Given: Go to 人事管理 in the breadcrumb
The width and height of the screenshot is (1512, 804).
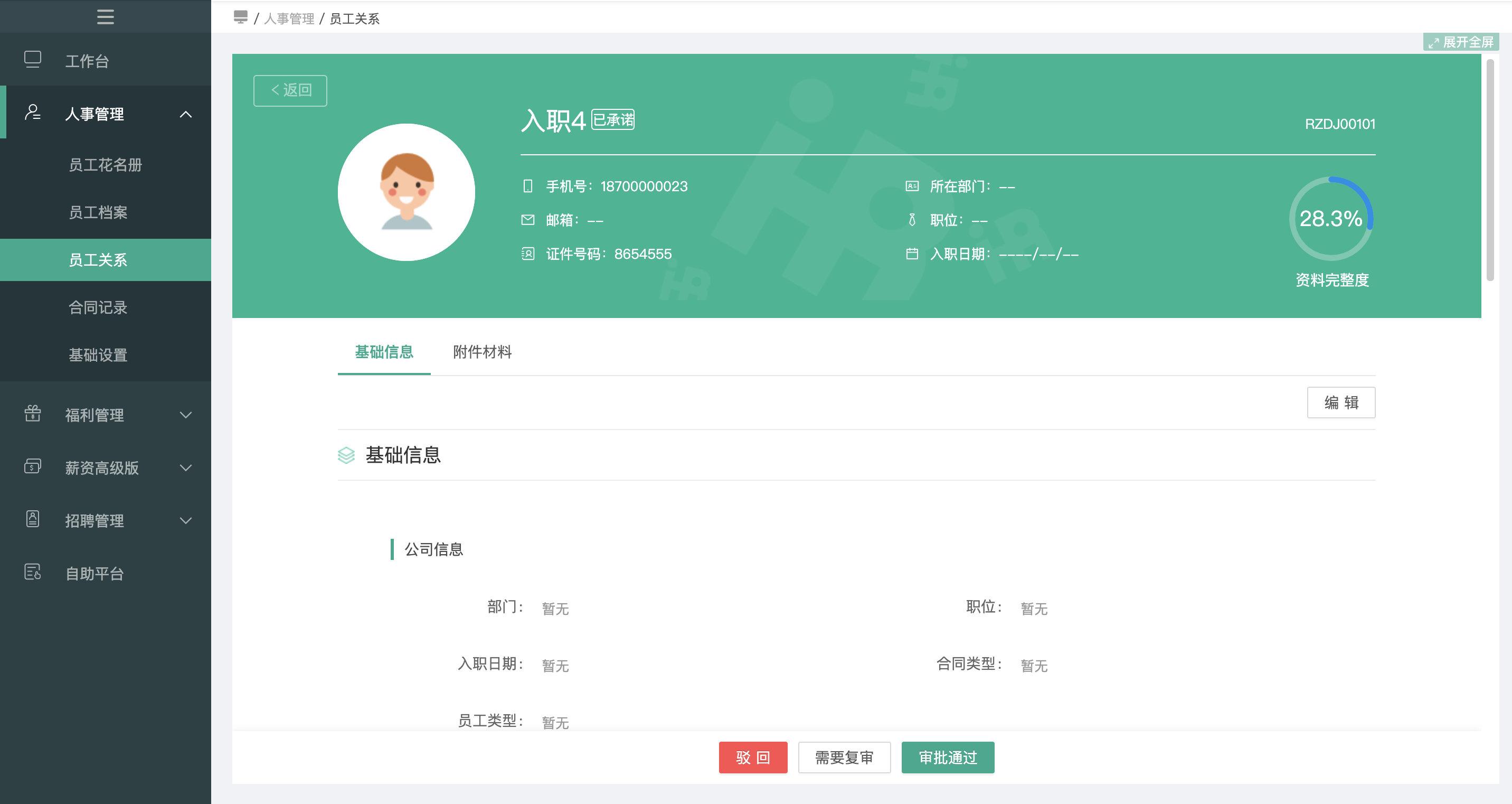Looking at the screenshot, I should (289, 19).
